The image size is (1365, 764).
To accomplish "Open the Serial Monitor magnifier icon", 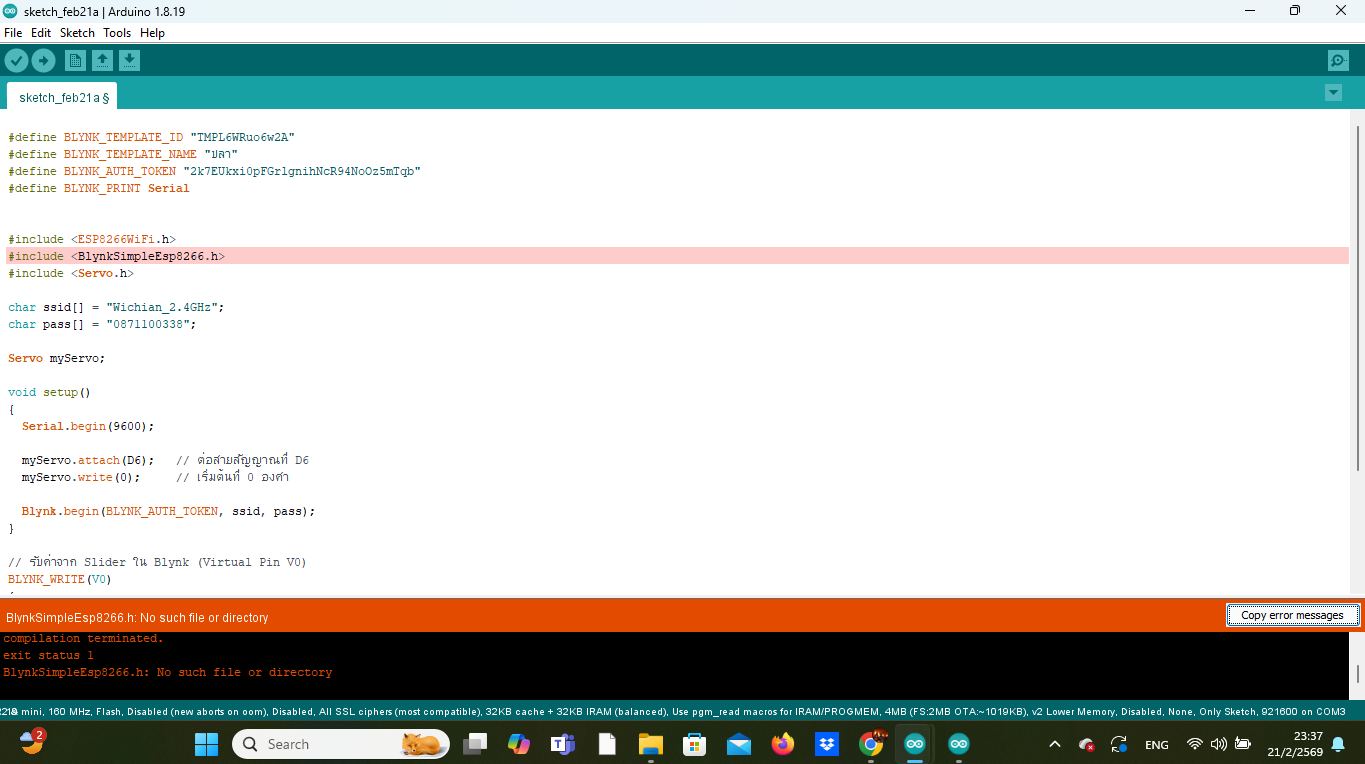I will (1338, 61).
